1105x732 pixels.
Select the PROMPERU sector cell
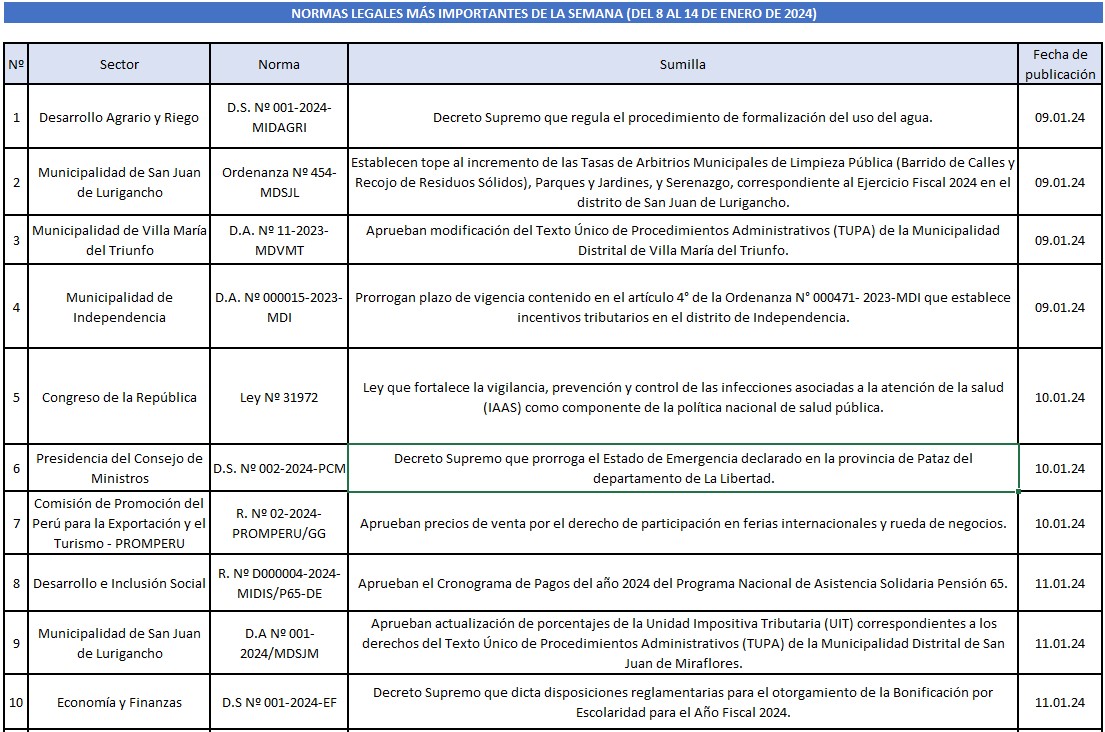(119, 523)
